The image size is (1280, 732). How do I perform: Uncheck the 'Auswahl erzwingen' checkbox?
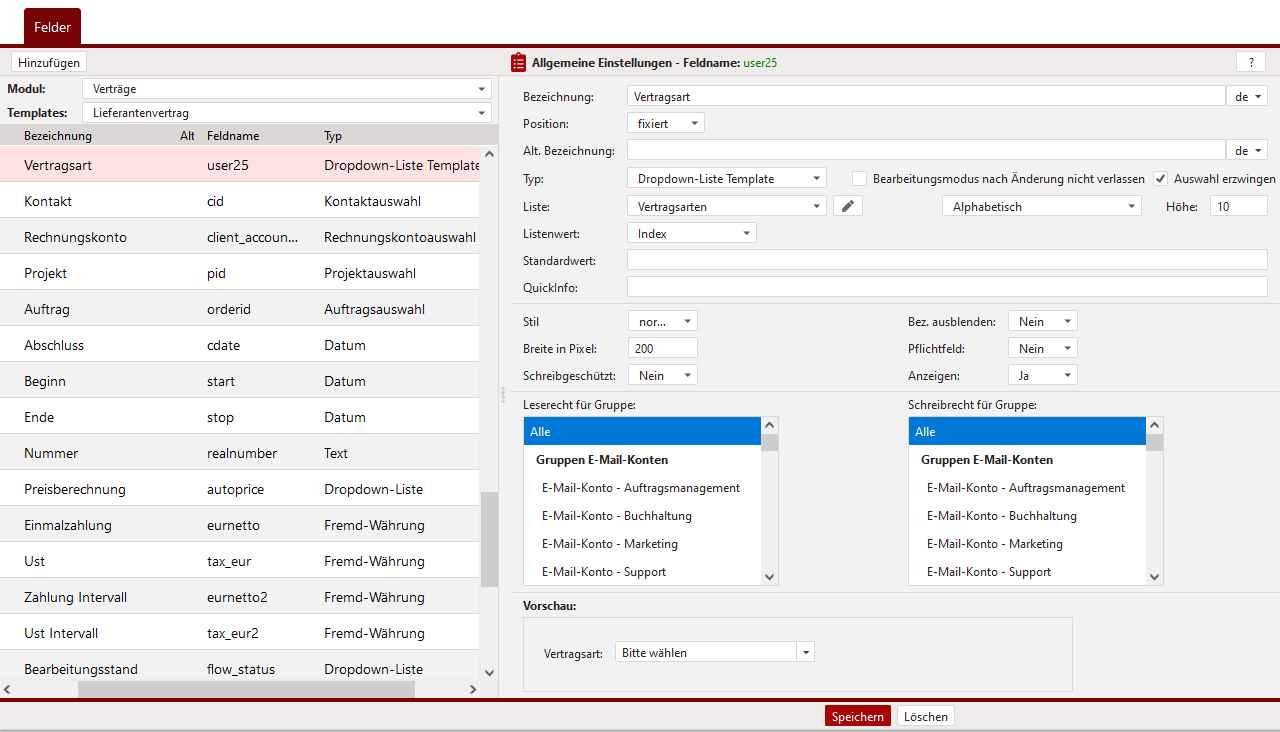[x=1160, y=179]
